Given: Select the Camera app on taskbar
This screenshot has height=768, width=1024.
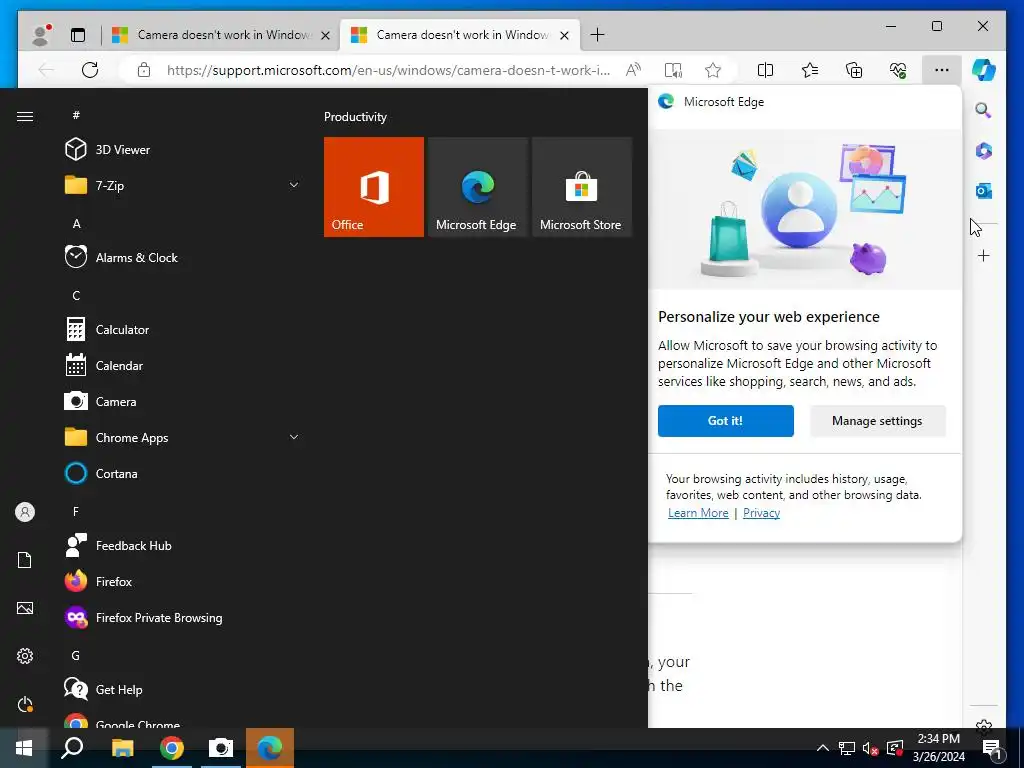Looking at the screenshot, I should (221, 748).
